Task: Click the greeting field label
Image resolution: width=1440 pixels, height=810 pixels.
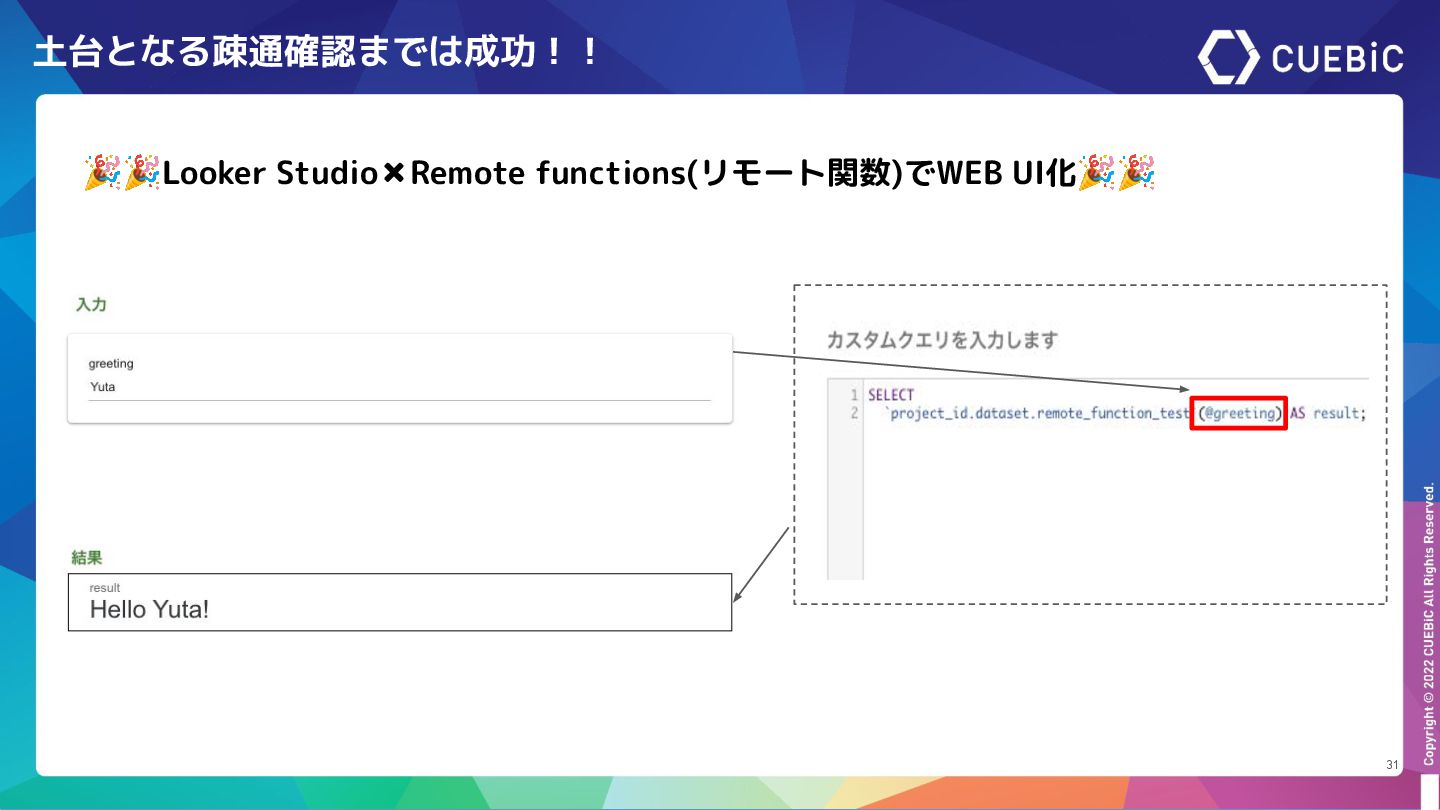Action: point(111,364)
